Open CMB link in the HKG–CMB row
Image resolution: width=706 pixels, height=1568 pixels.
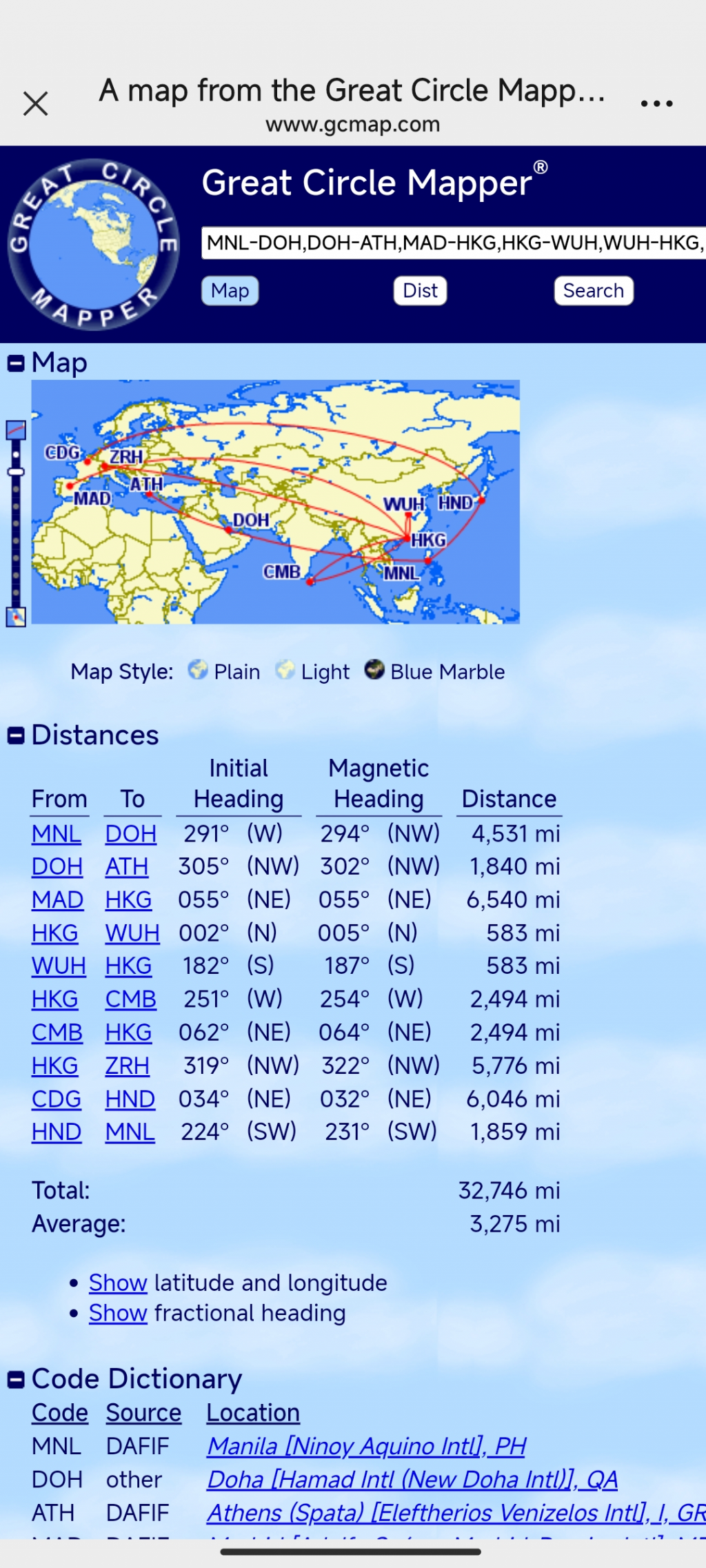point(130,999)
